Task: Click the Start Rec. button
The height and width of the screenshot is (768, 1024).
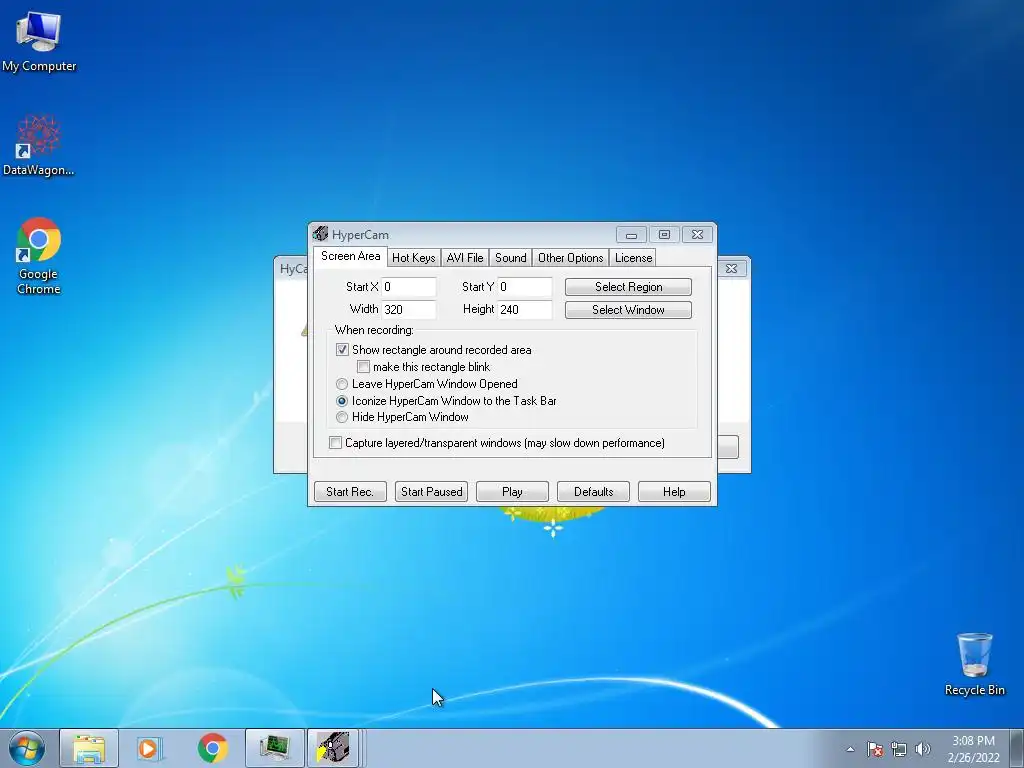Action: (350, 492)
